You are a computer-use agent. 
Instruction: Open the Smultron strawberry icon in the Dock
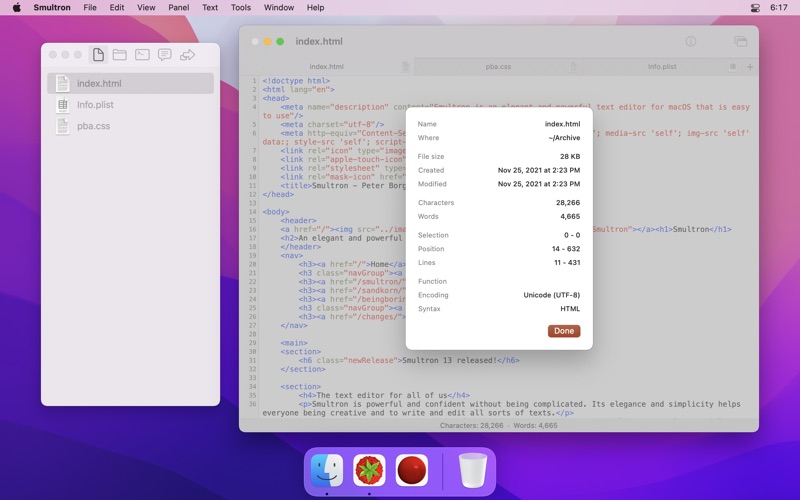pos(369,470)
